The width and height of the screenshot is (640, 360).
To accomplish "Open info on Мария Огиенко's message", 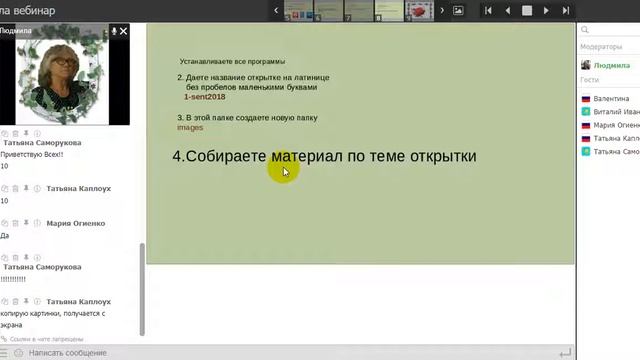I will [37, 223].
